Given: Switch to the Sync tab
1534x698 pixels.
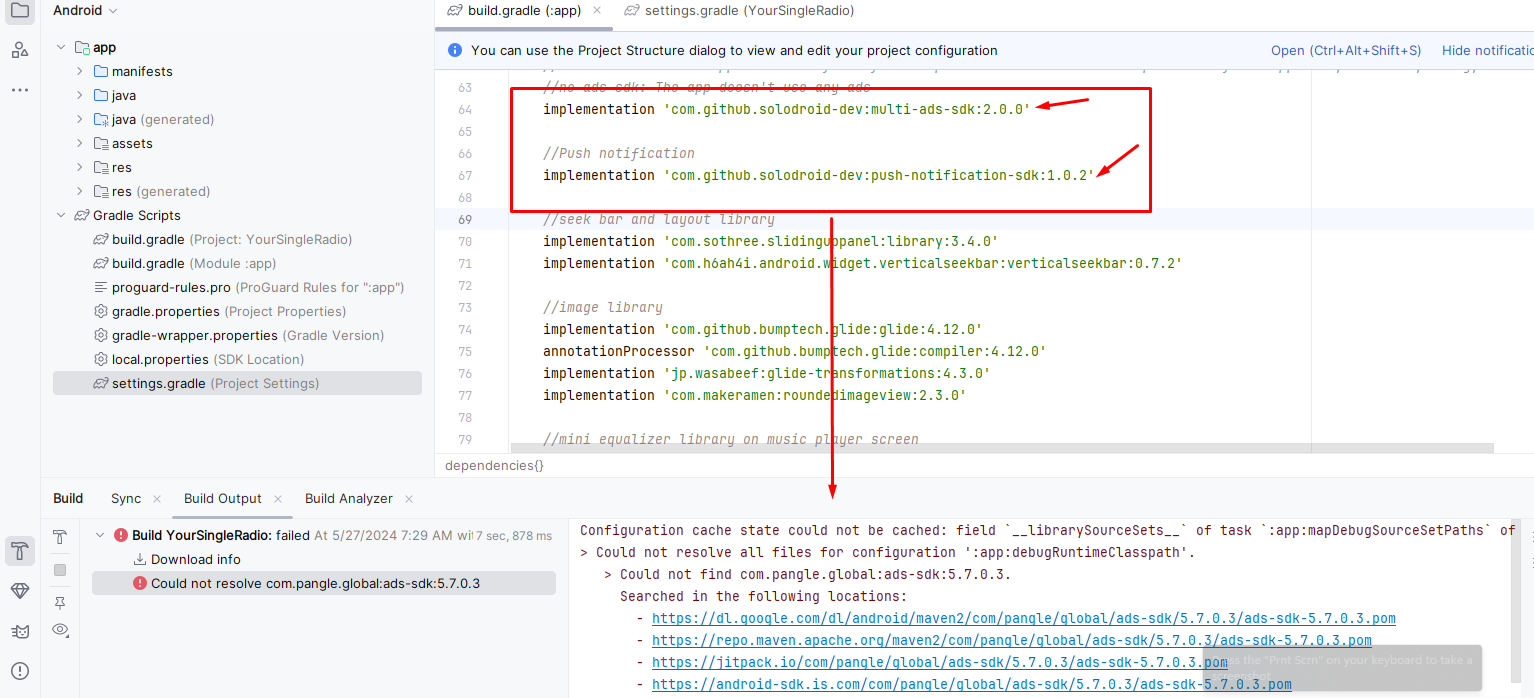Looking at the screenshot, I should (126, 499).
